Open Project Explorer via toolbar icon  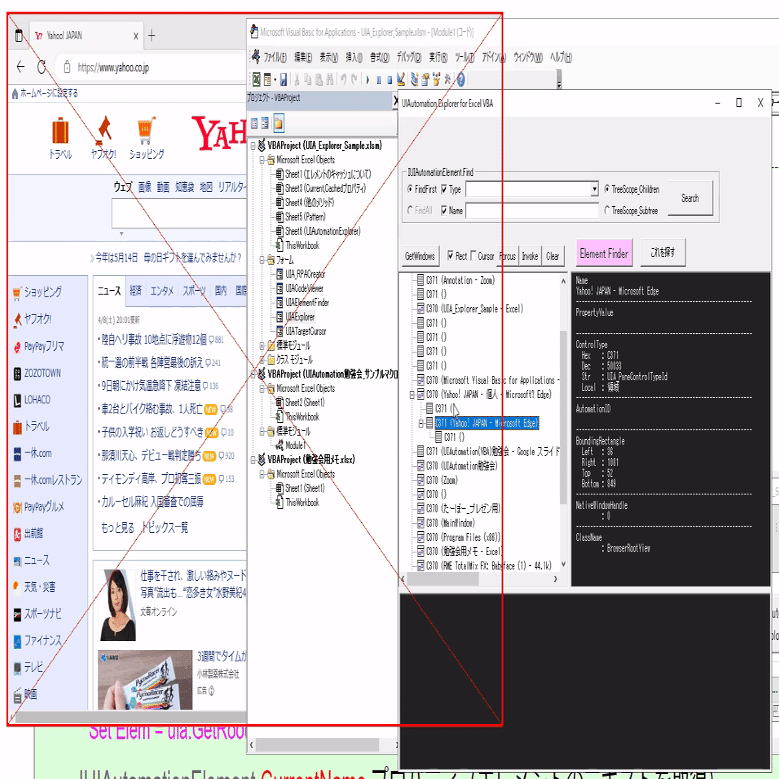point(414,79)
